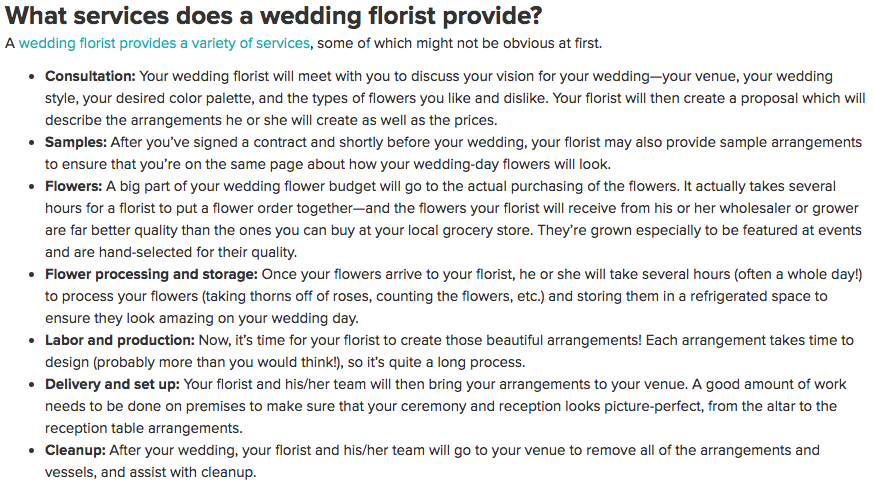Click the bold 'Consultation:' label
The height and width of the screenshot is (486, 874).
click(x=90, y=77)
